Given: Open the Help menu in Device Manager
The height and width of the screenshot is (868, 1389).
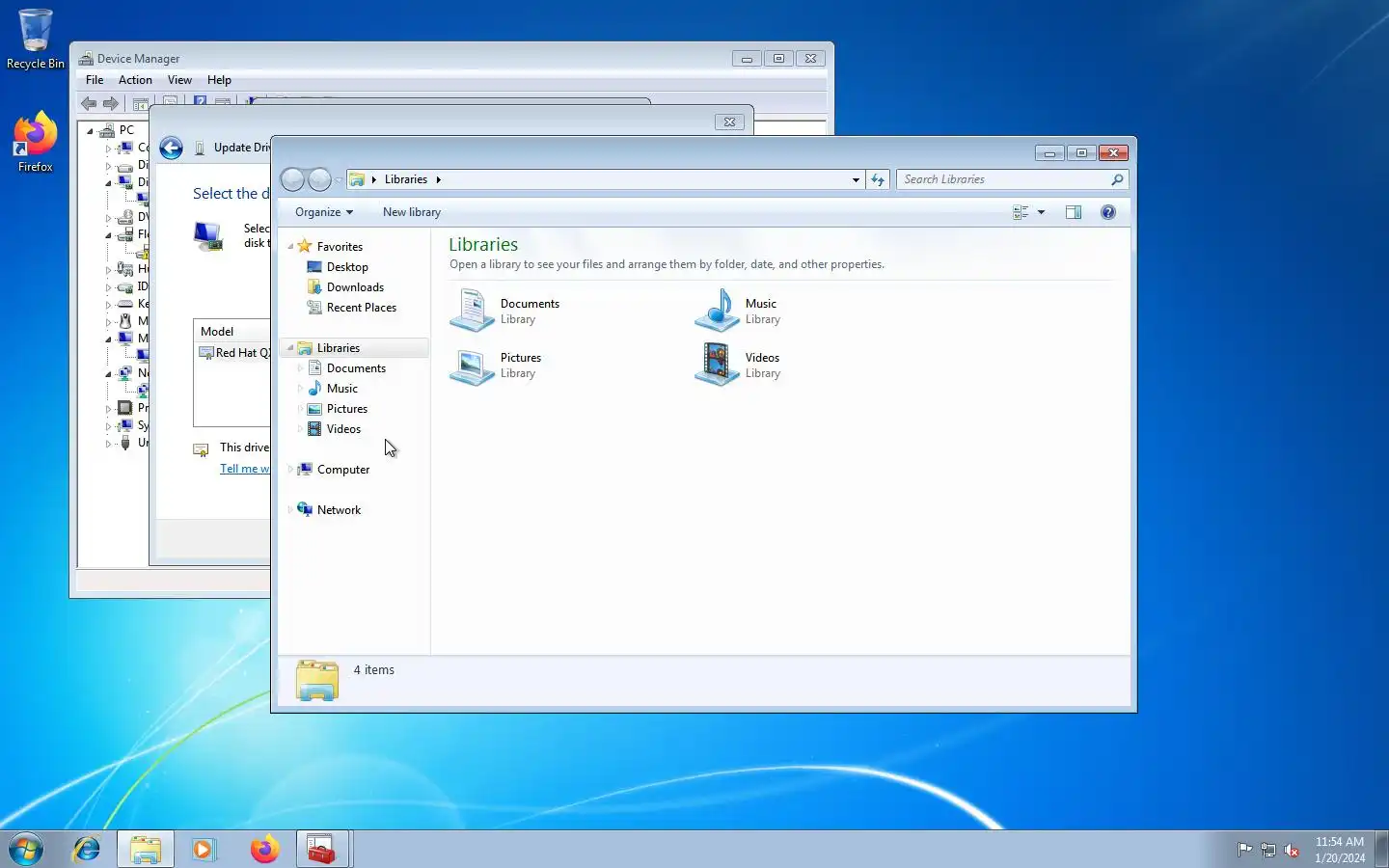Looking at the screenshot, I should pos(219,80).
